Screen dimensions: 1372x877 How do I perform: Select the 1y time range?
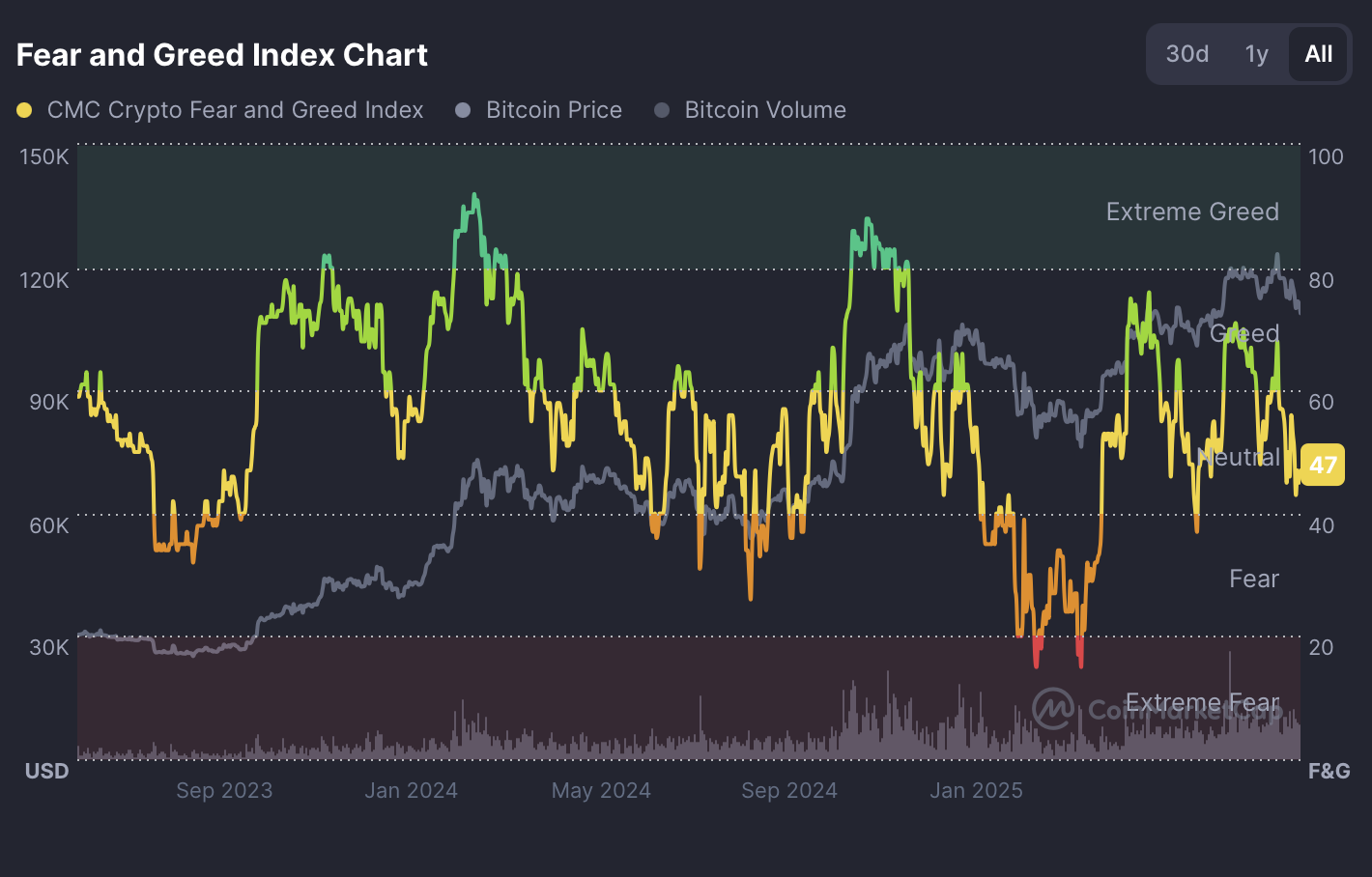coord(1256,54)
